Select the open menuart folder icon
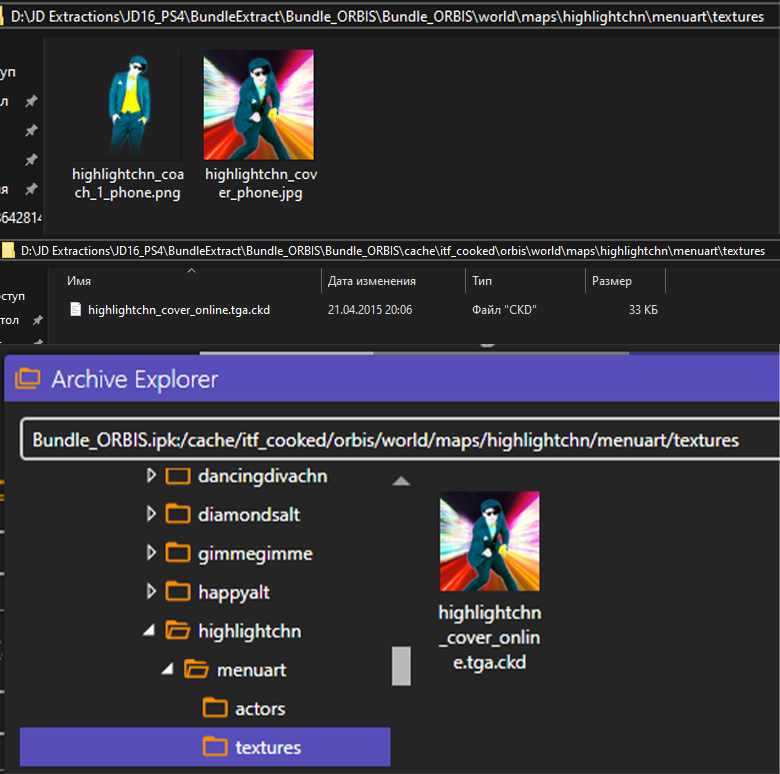The width and height of the screenshot is (780, 774). tap(196, 669)
